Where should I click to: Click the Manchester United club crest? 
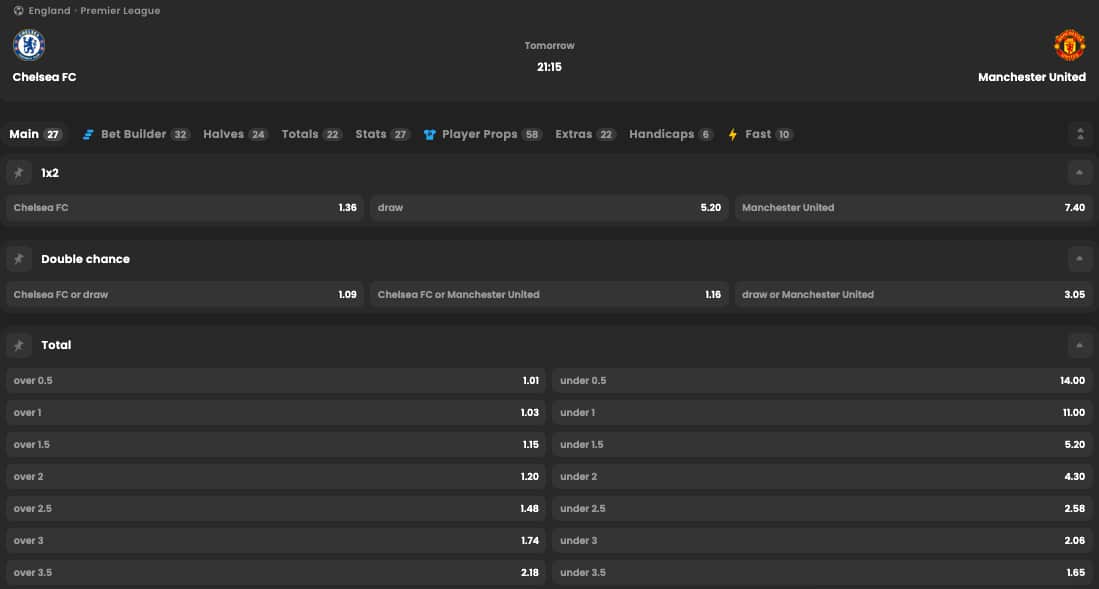1070,45
